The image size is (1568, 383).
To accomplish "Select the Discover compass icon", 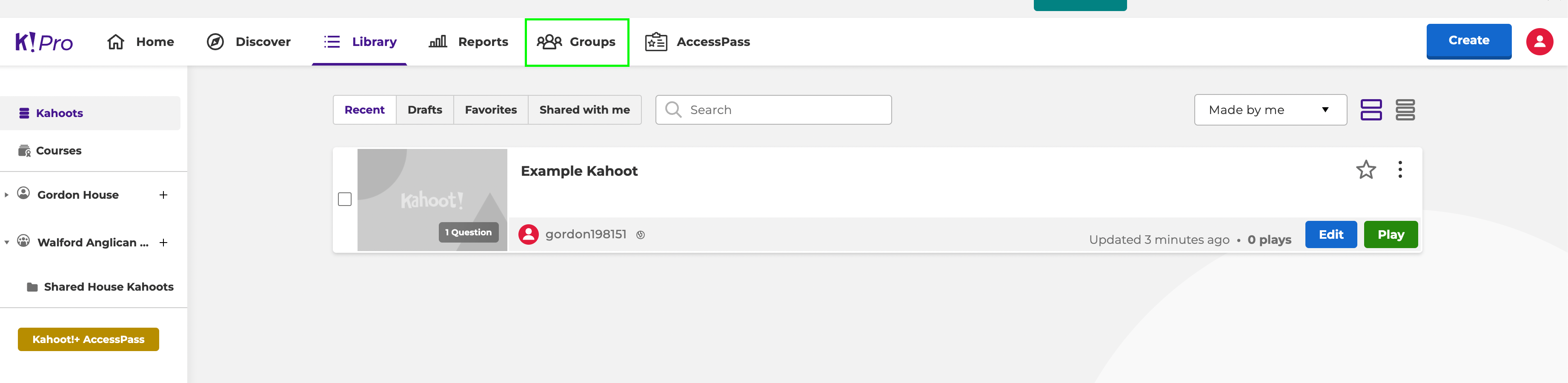I will pos(215,41).
